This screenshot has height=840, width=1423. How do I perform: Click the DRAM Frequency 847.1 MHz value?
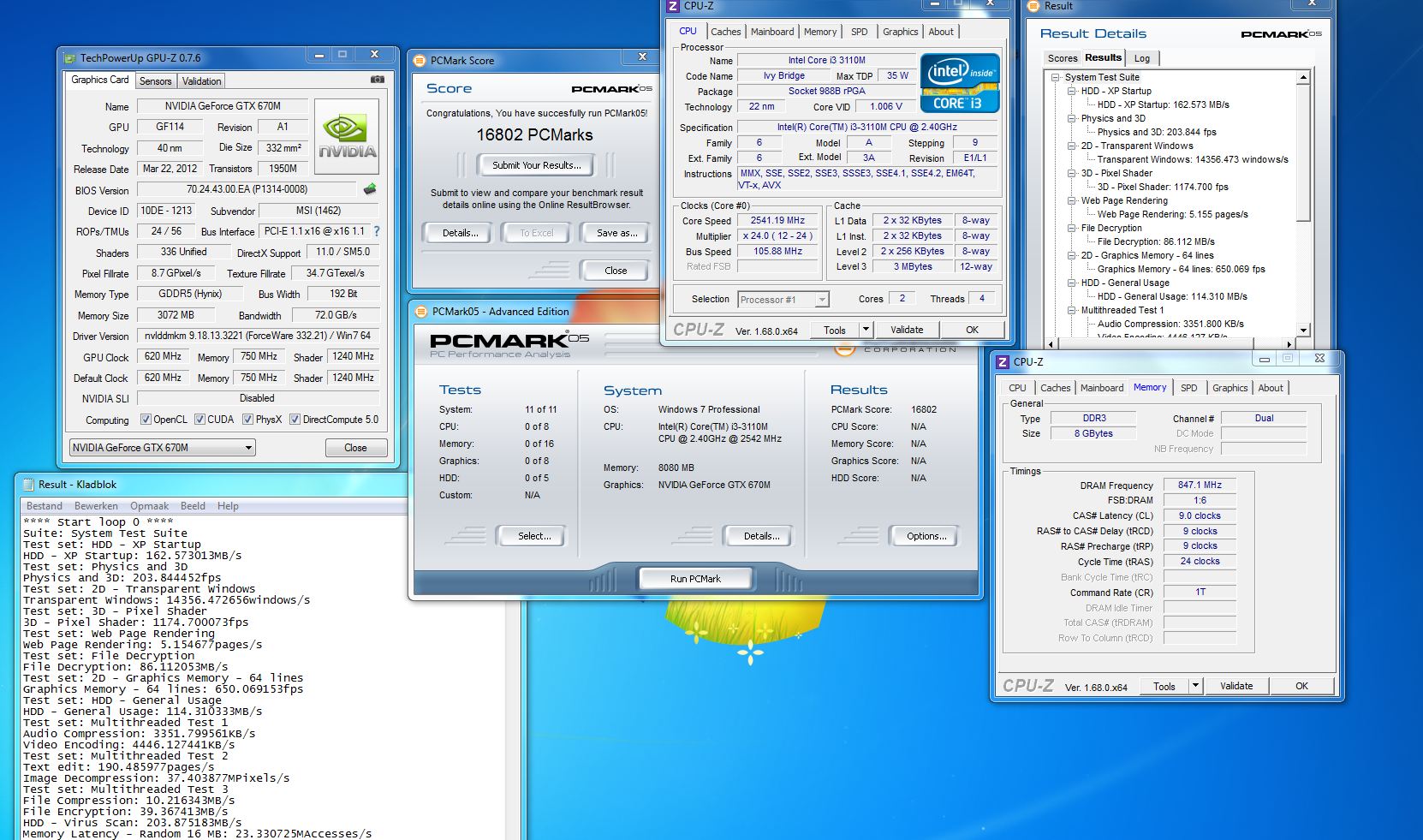coord(1200,485)
